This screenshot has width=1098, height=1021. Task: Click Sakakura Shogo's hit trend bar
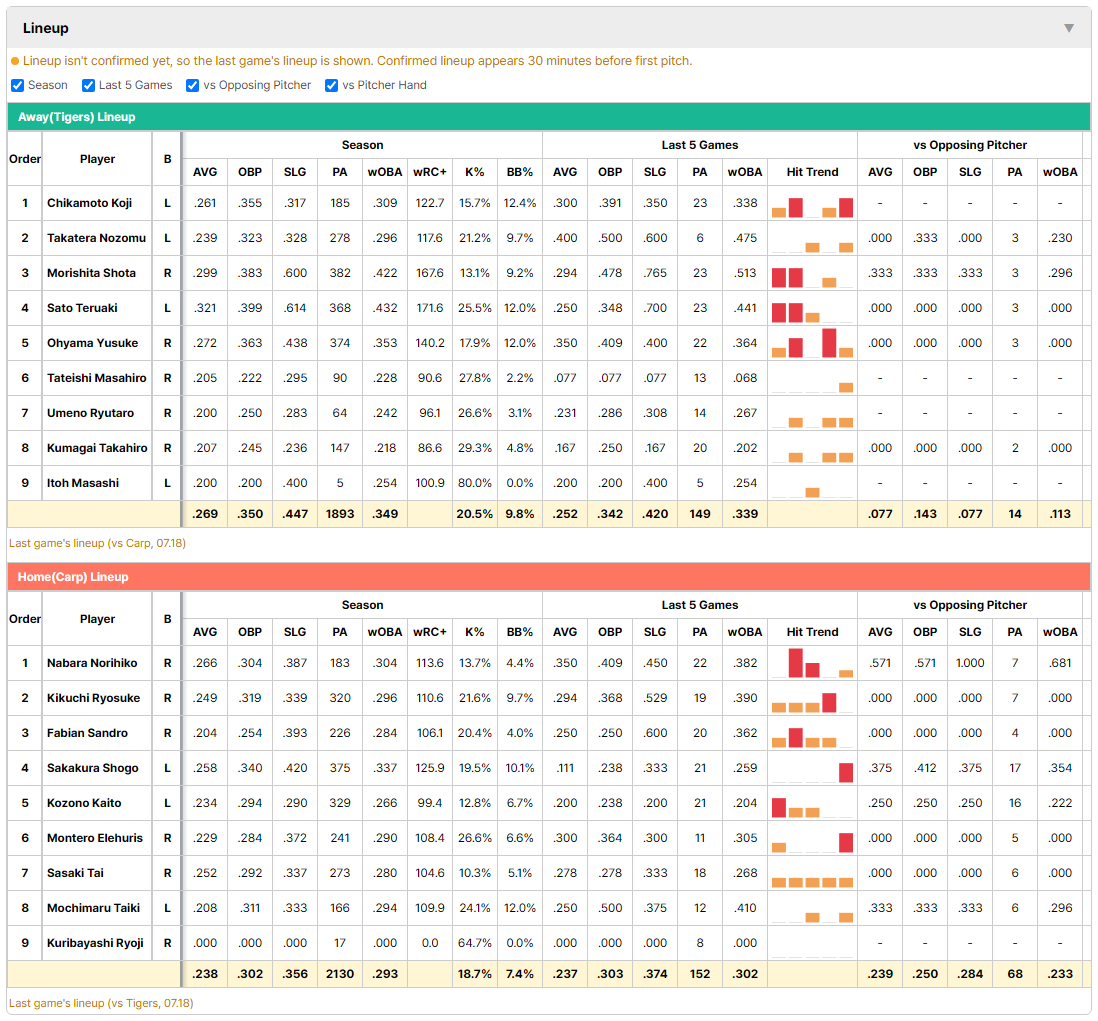coord(846,772)
